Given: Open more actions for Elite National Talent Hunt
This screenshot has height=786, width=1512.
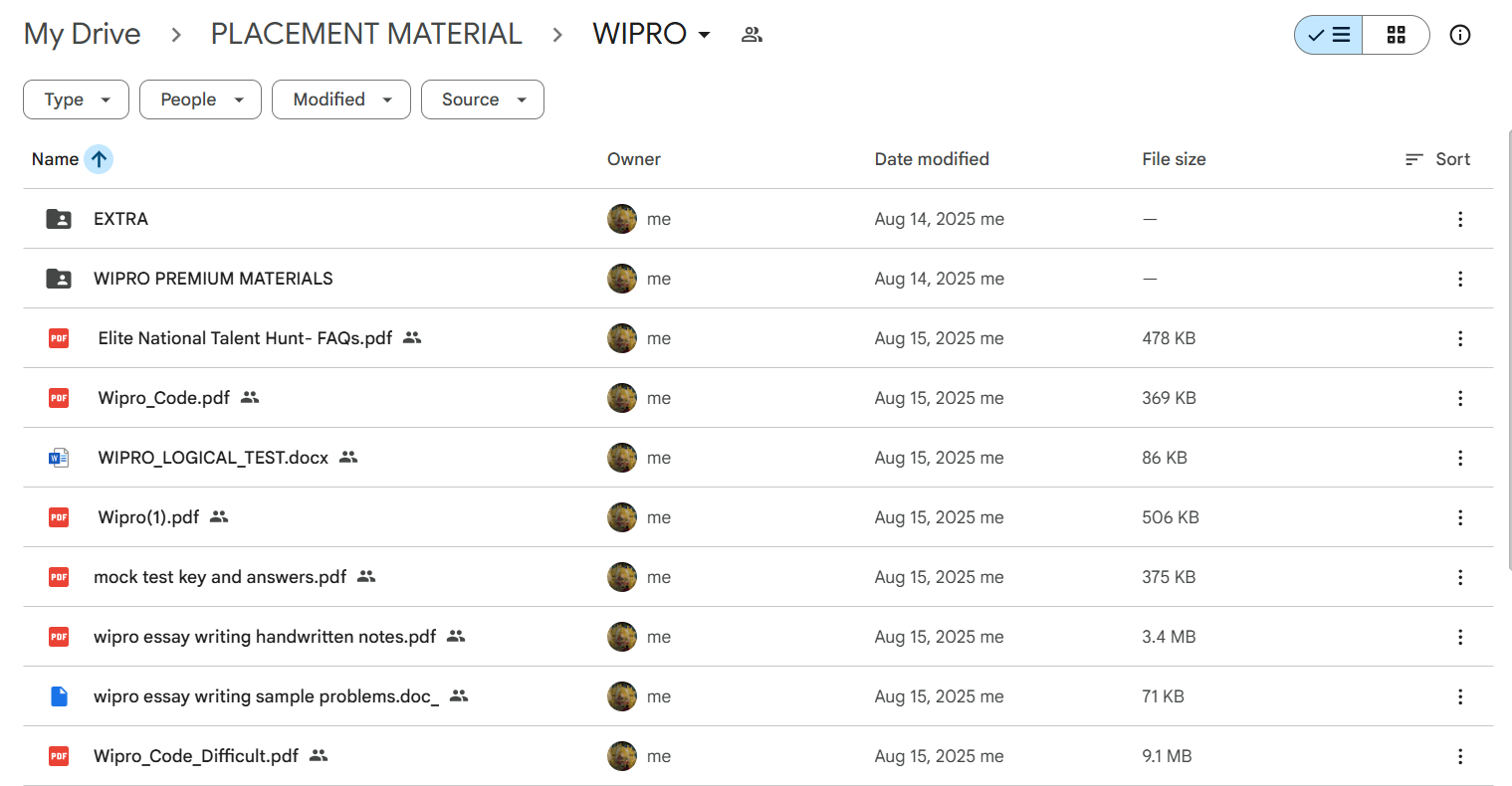Looking at the screenshot, I should [x=1460, y=338].
